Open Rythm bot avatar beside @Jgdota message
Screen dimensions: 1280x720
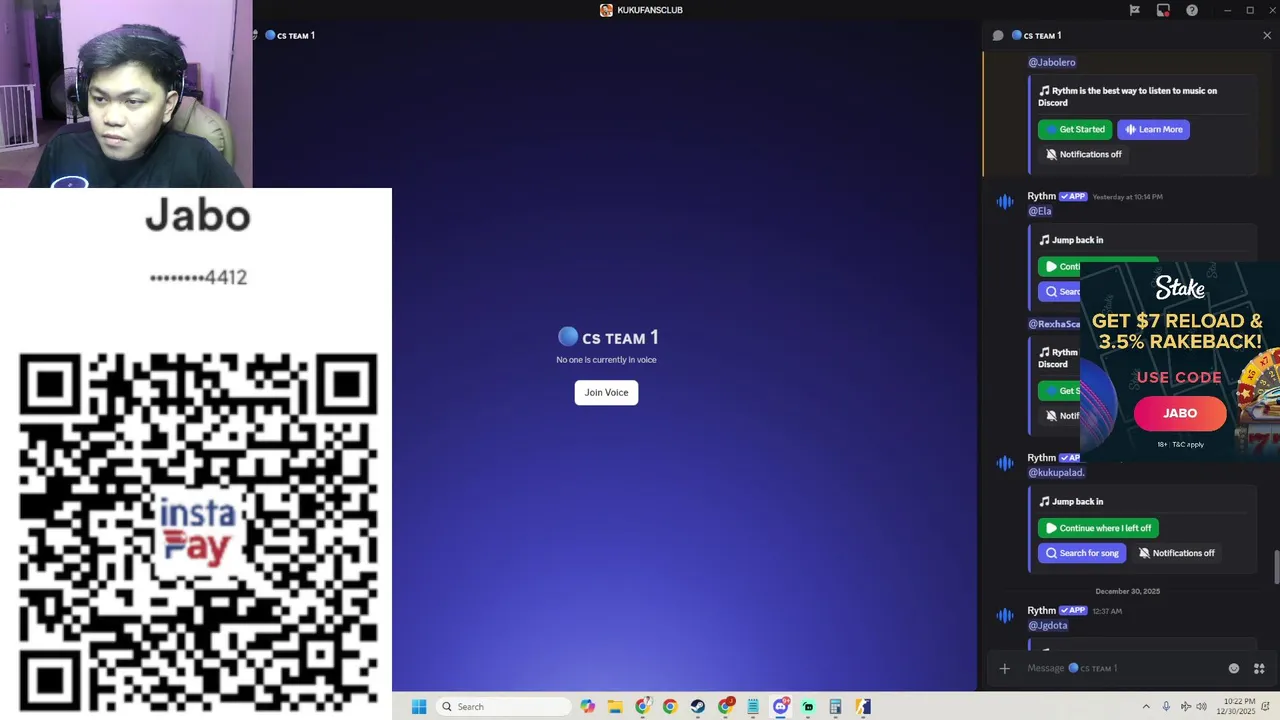1005,616
